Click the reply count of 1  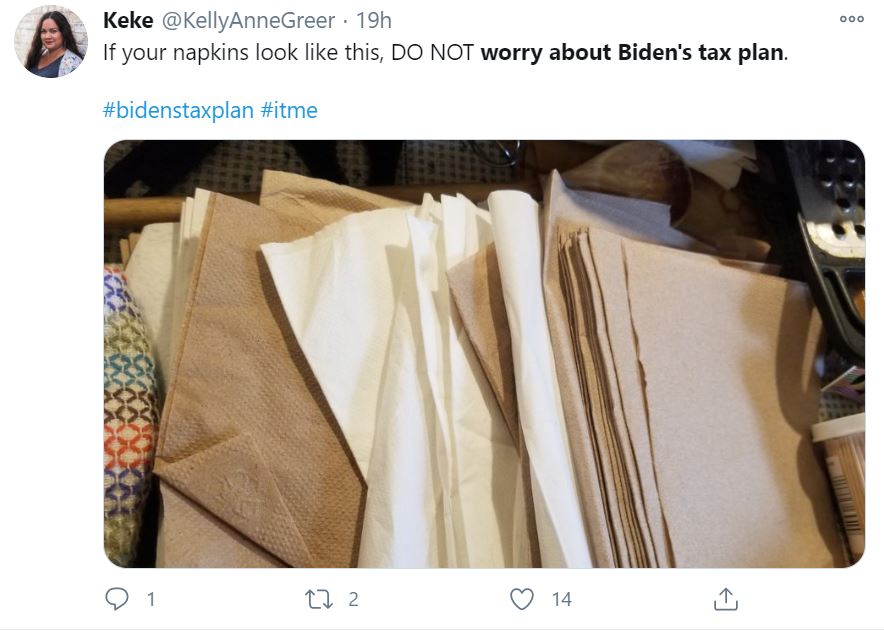tap(151, 599)
